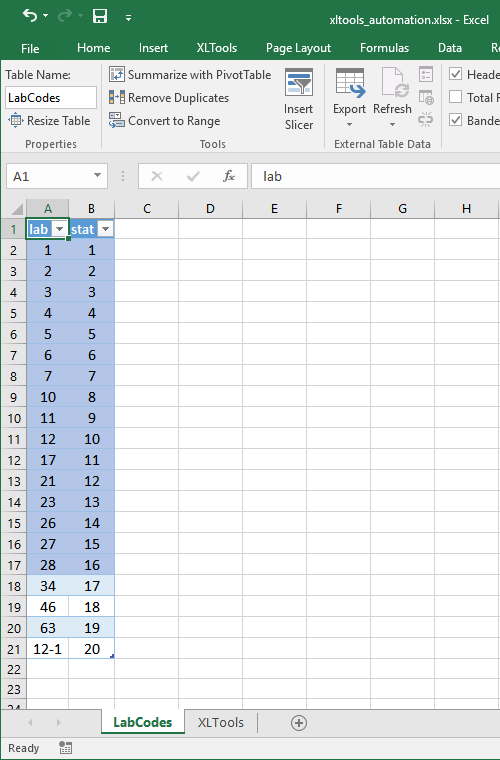Open the lab column filter dropdown
Viewport: 500px width, 760px height.
coord(60,229)
